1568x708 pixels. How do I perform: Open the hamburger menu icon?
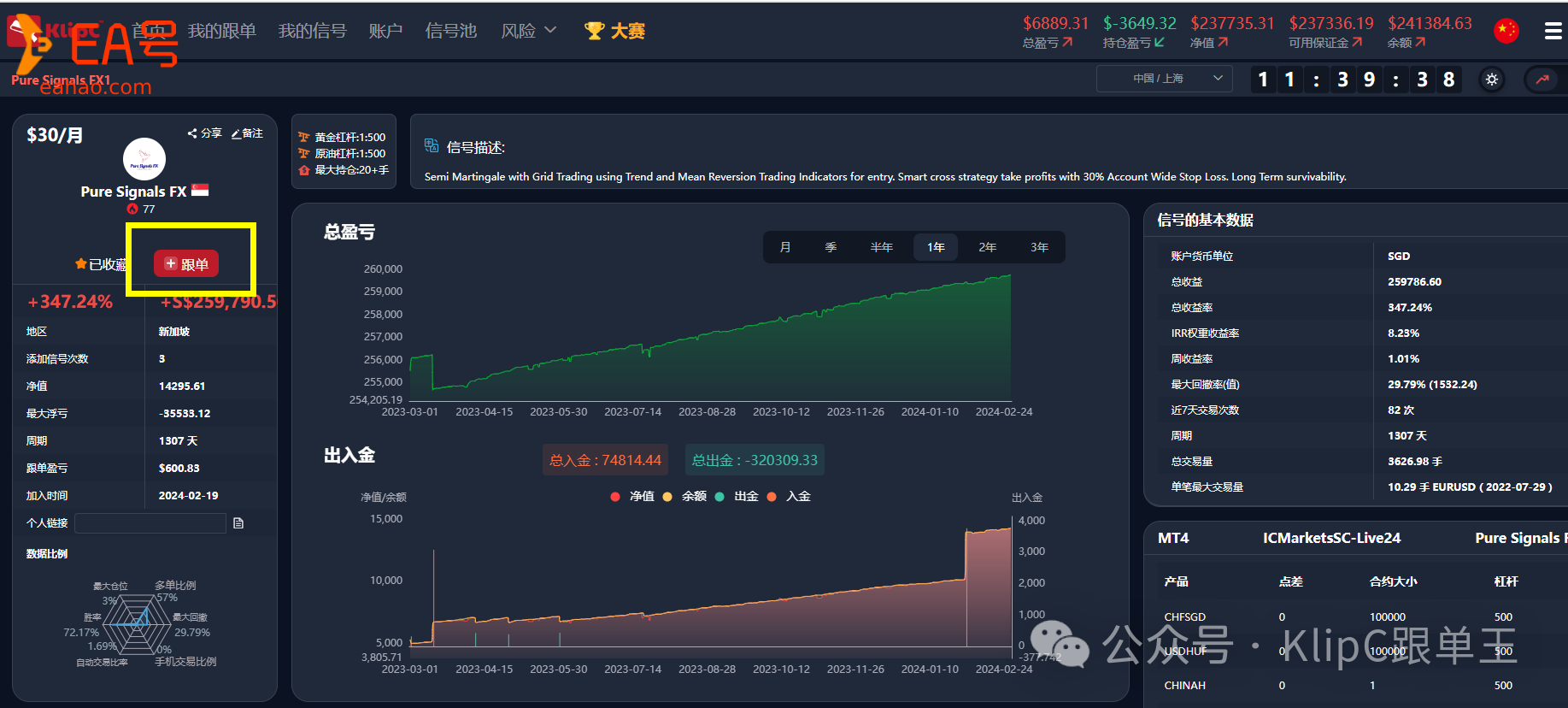[x=1553, y=32]
